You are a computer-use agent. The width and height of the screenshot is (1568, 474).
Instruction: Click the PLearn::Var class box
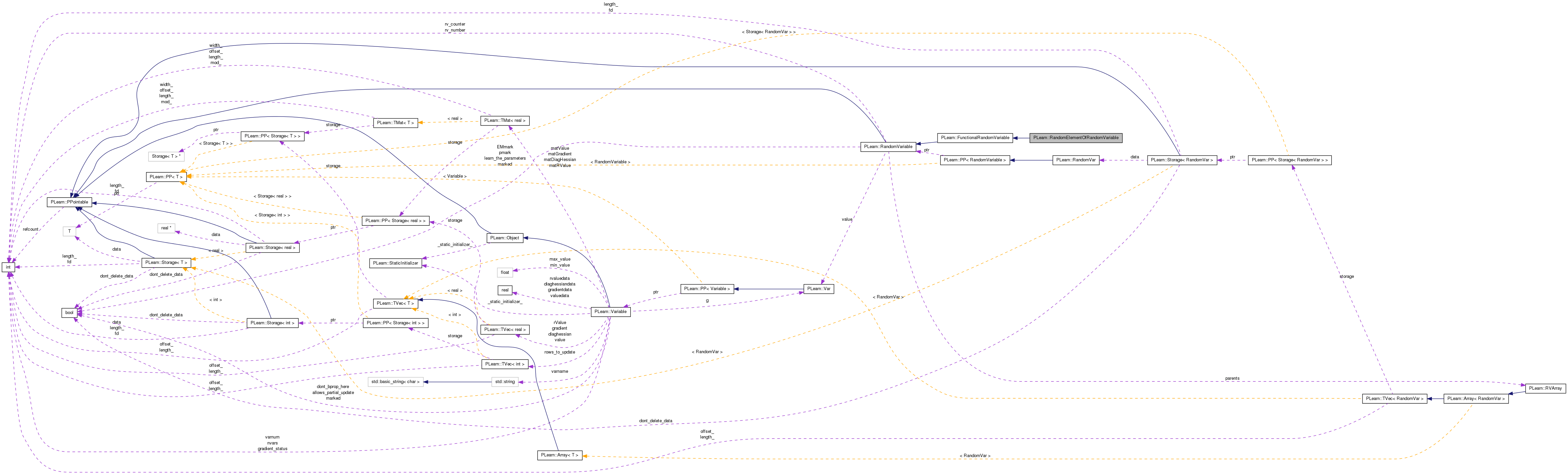(x=818, y=289)
